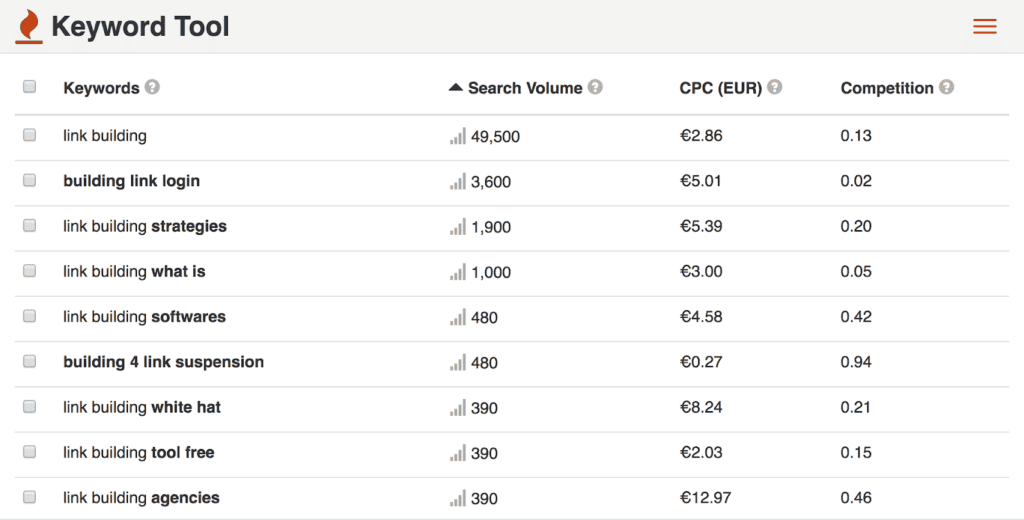
Task: Open the hamburger menu
Action: click(x=984, y=27)
